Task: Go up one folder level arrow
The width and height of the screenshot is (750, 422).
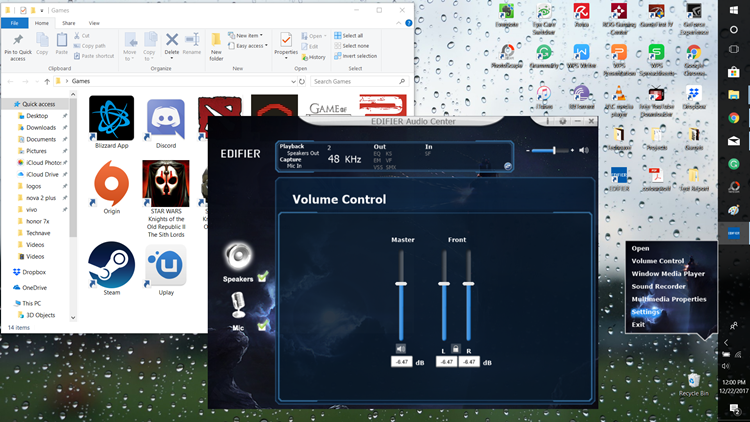Action: pyautogui.click(x=47, y=81)
